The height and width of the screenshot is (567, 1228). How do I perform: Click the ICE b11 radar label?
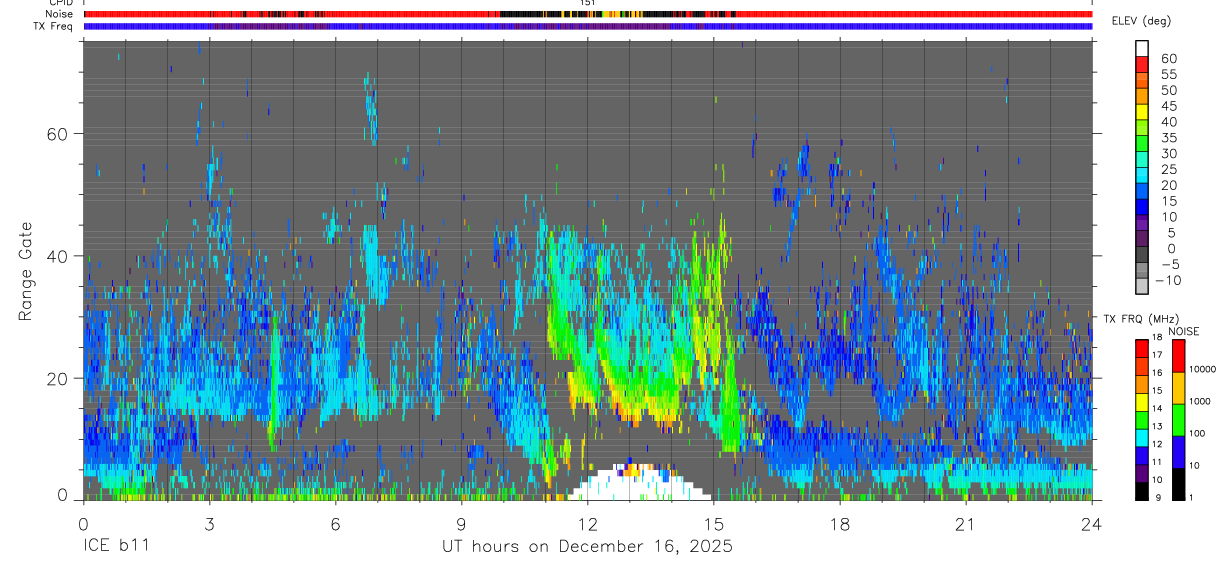click(x=118, y=547)
